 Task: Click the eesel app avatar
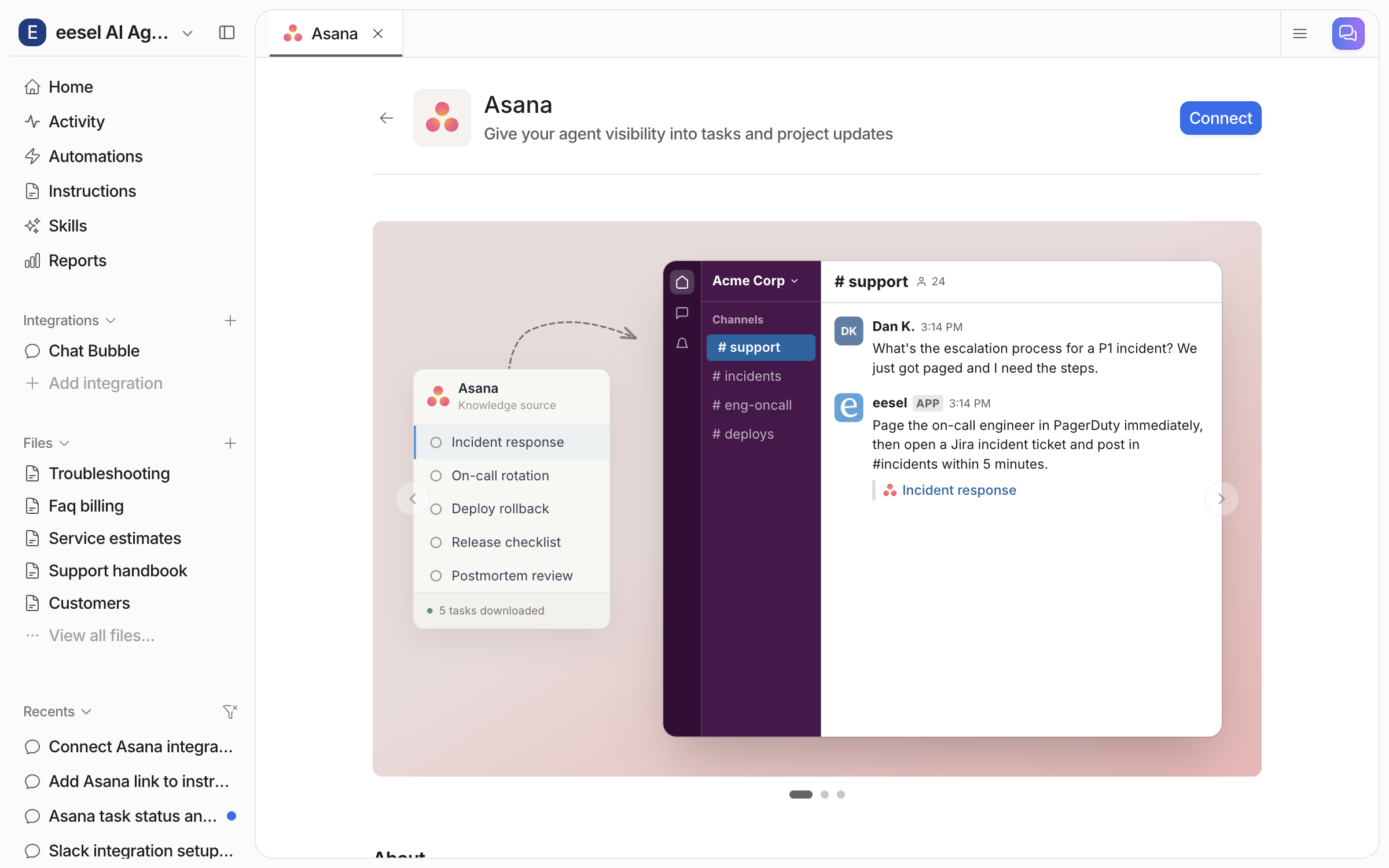tap(848, 407)
